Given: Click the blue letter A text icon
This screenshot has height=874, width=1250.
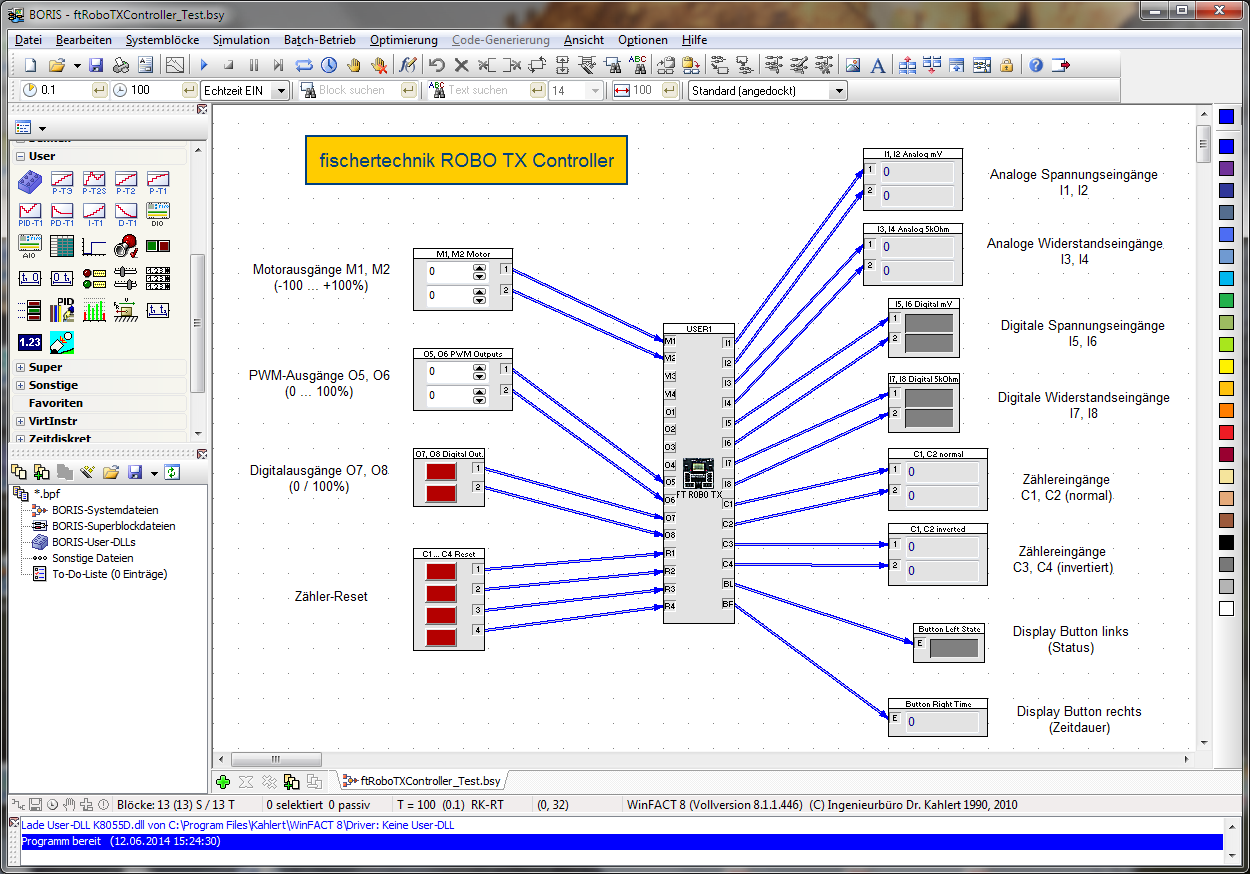Looking at the screenshot, I should click(877, 65).
